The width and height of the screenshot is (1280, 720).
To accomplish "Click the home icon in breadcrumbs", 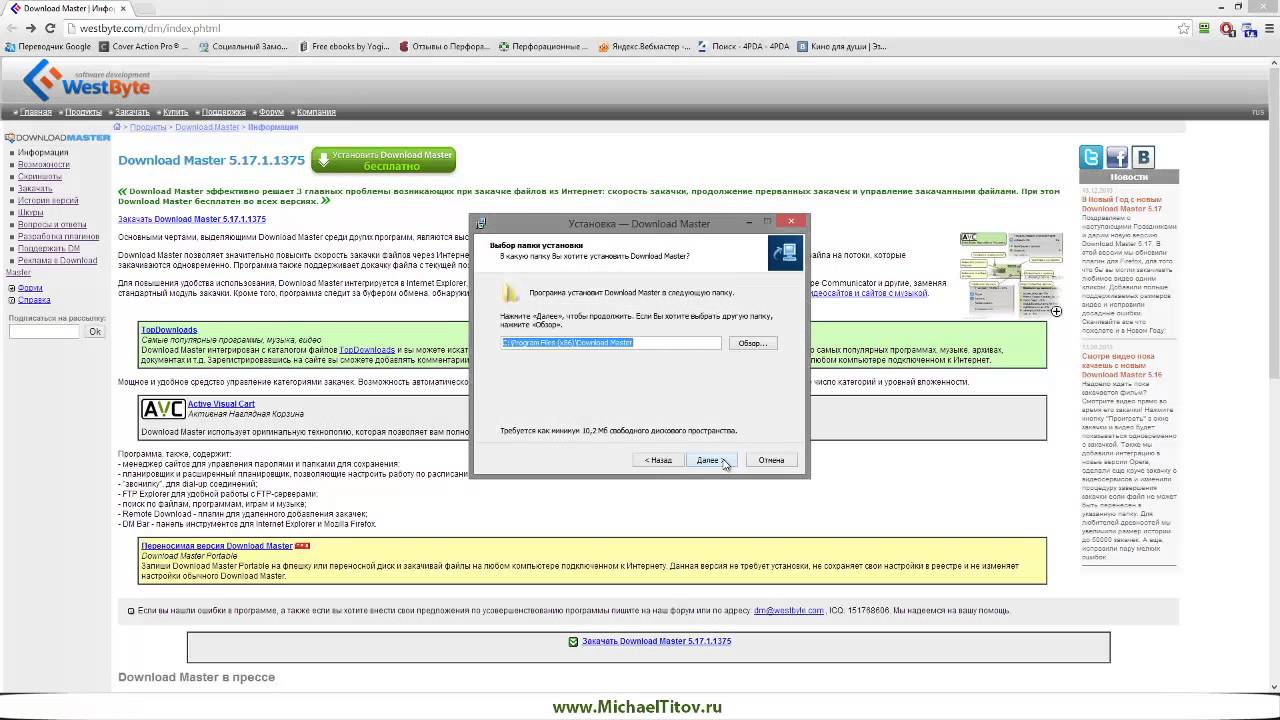I will pyautogui.click(x=117, y=127).
